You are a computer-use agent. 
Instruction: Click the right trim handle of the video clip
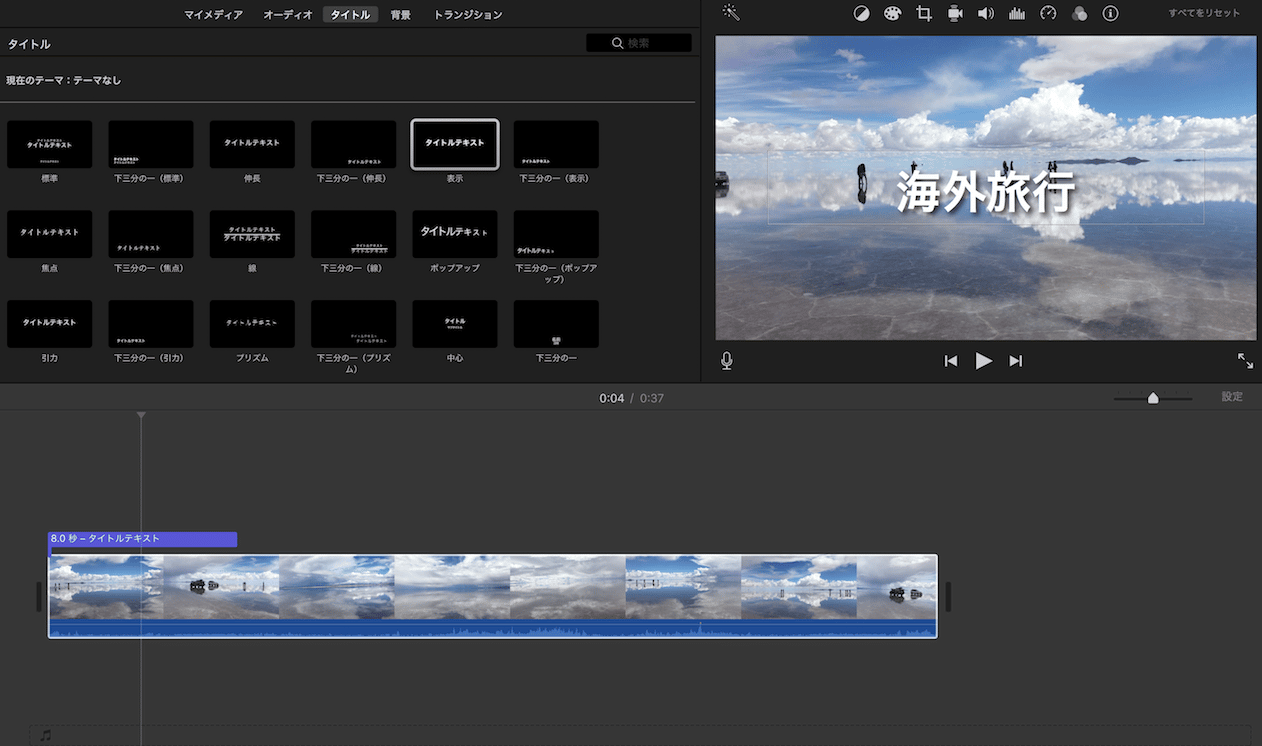948,597
